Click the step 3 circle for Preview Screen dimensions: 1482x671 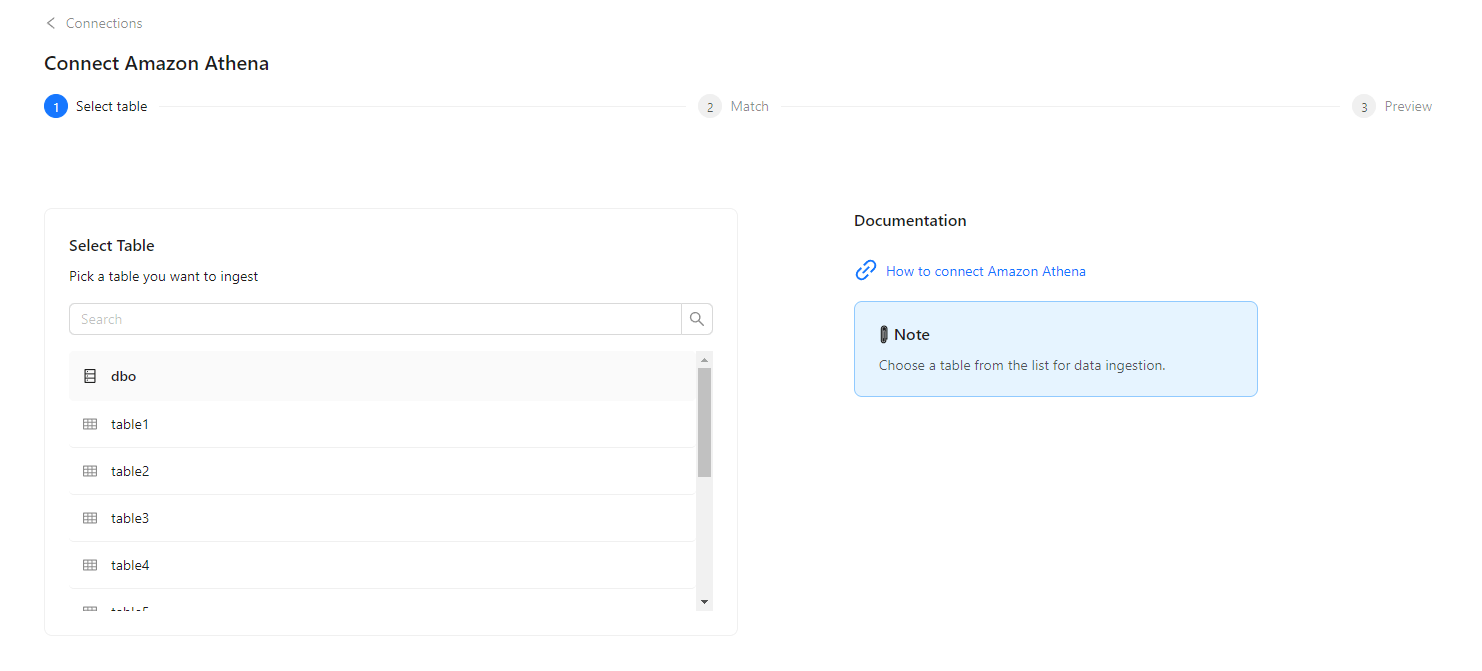1364,106
